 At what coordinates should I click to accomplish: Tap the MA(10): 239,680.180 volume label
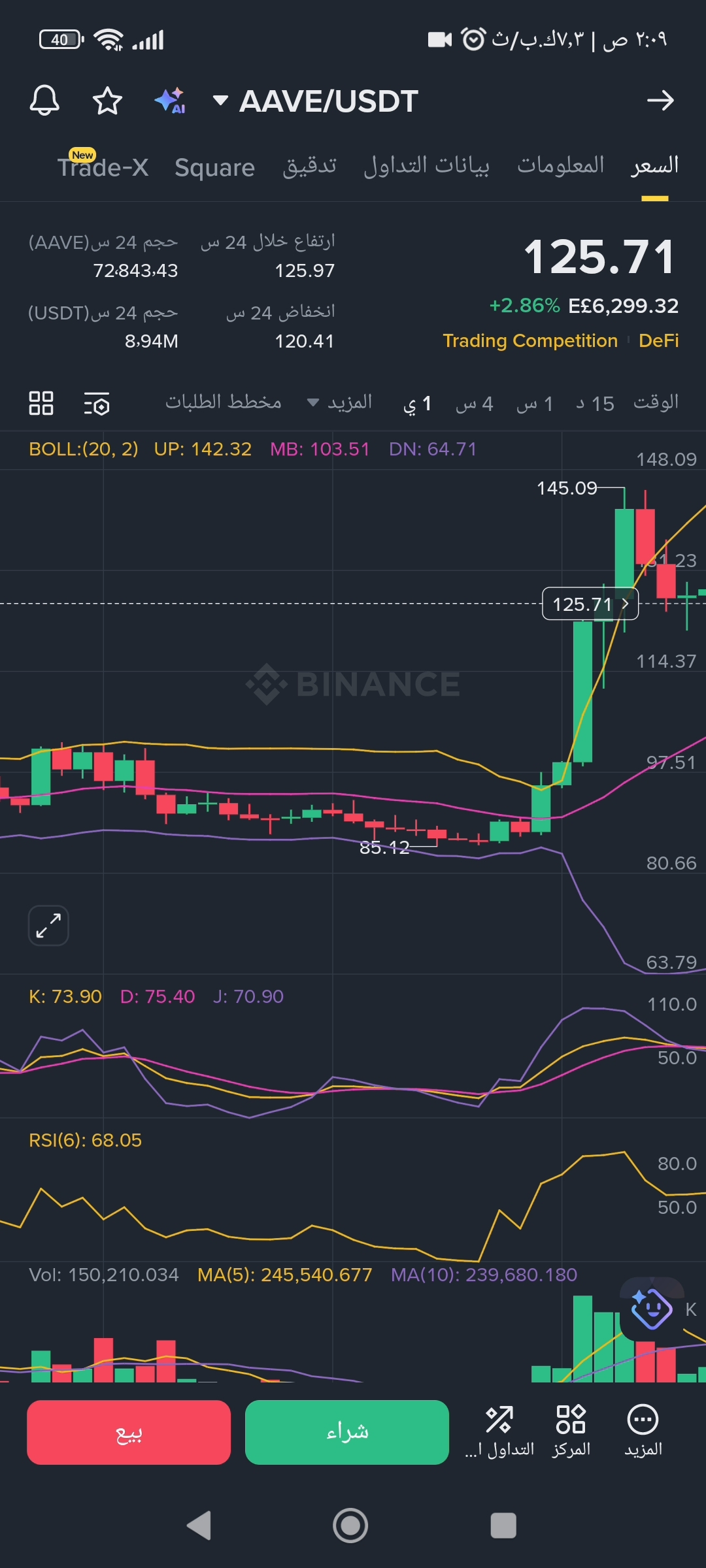[484, 1275]
